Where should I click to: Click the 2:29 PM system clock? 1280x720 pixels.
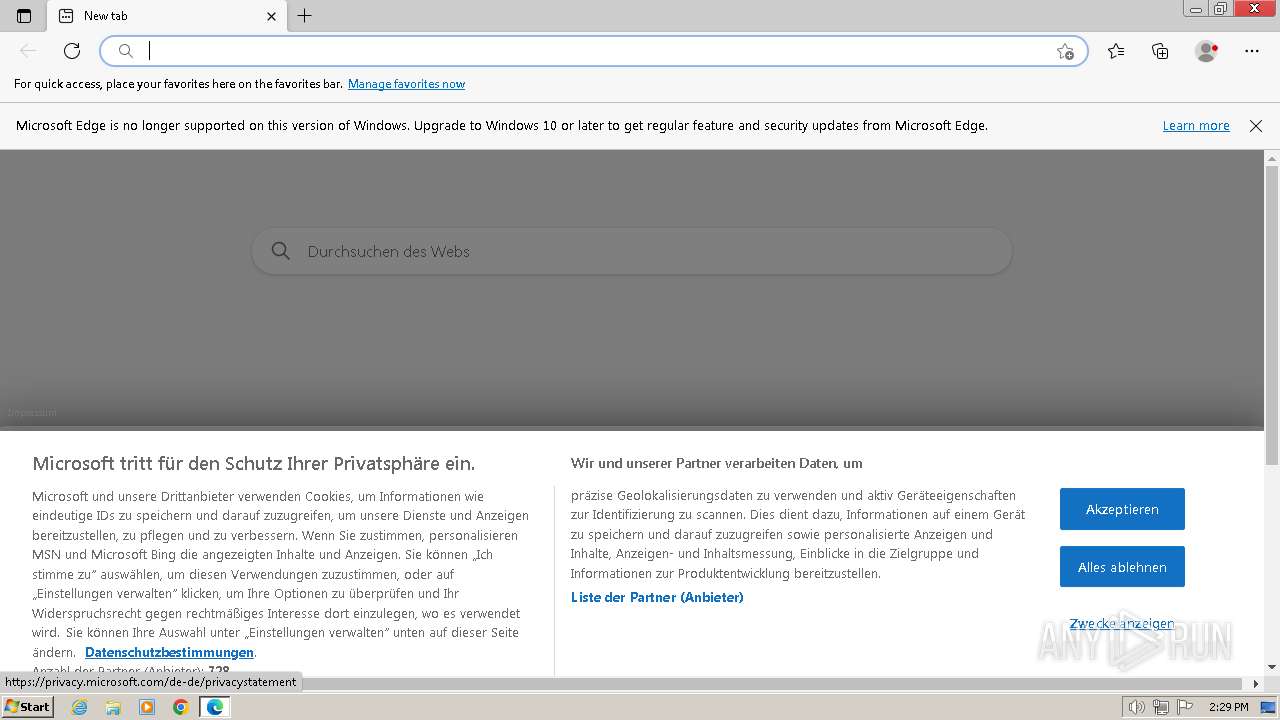tap(1229, 707)
